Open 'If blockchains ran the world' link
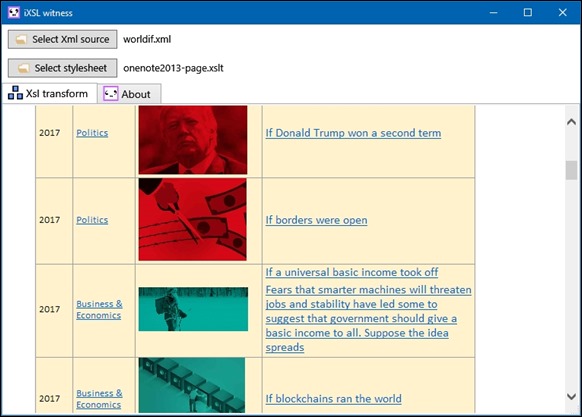Viewport: 582px width, 417px height. tap(333, 399)
